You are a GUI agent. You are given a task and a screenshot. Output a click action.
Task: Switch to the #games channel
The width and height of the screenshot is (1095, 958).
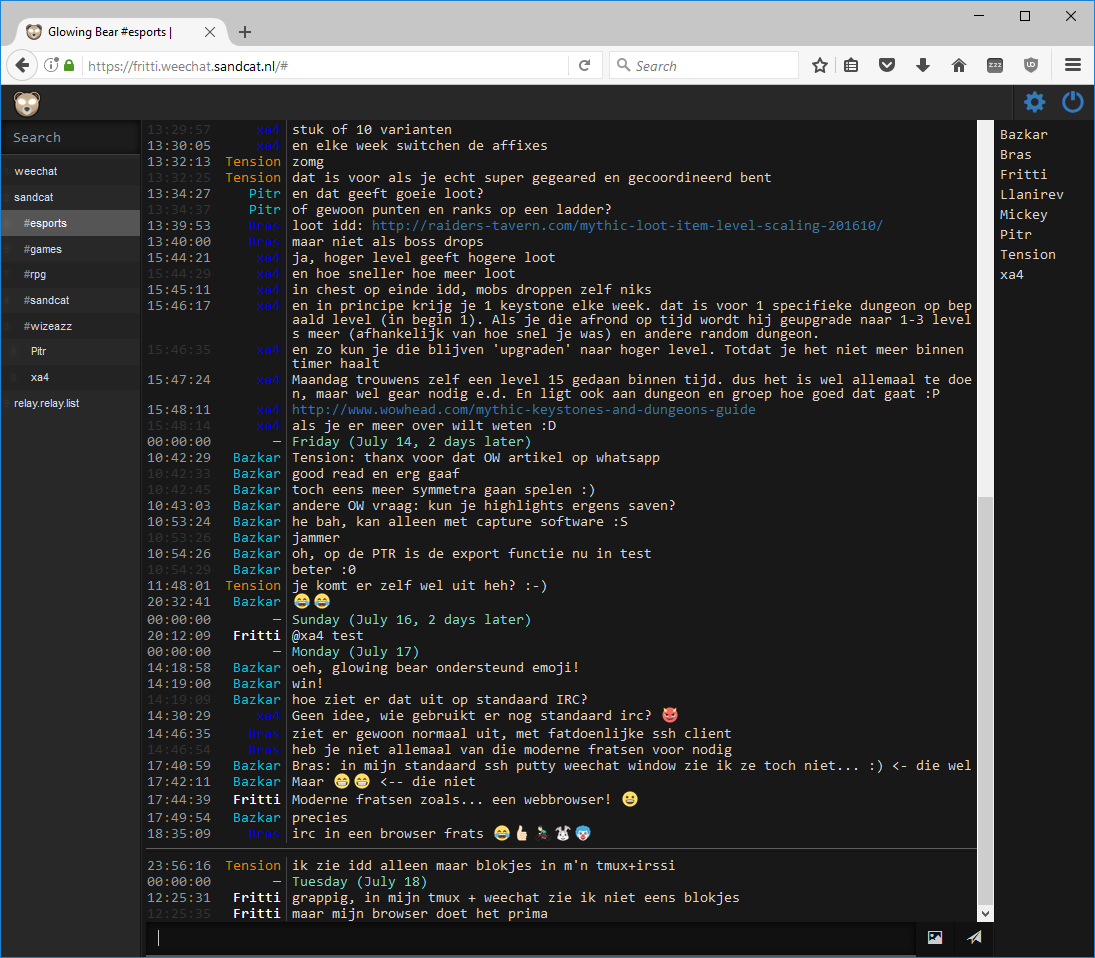(46, 249)
